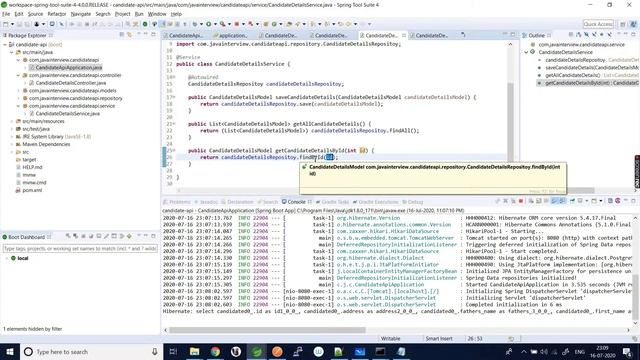Switch to the application.. editor tab
Viewport: 640px width, 360px height.
tap(231, 36)
